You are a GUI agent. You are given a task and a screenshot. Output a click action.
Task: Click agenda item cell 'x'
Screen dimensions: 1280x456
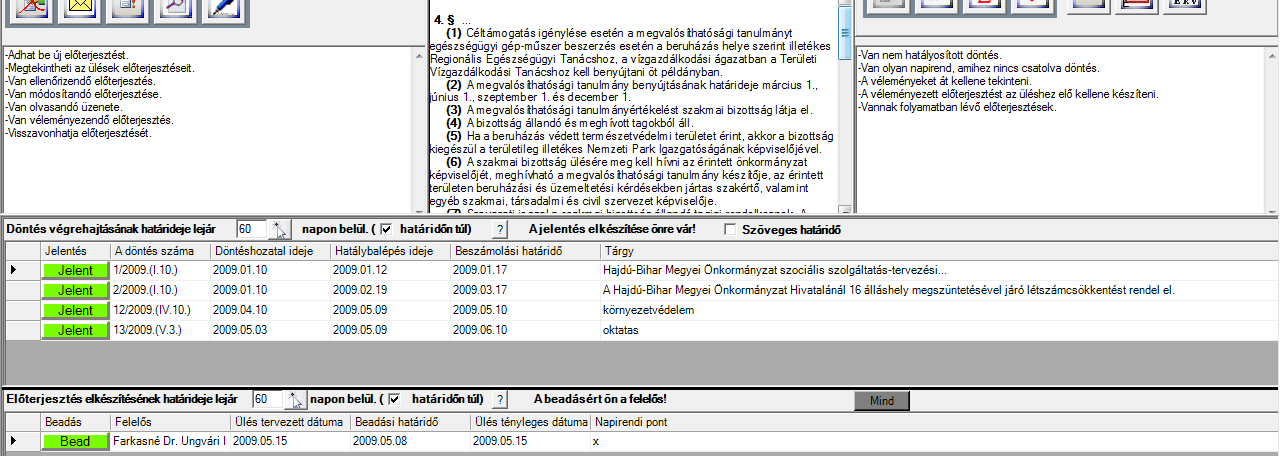click(934, 441)
